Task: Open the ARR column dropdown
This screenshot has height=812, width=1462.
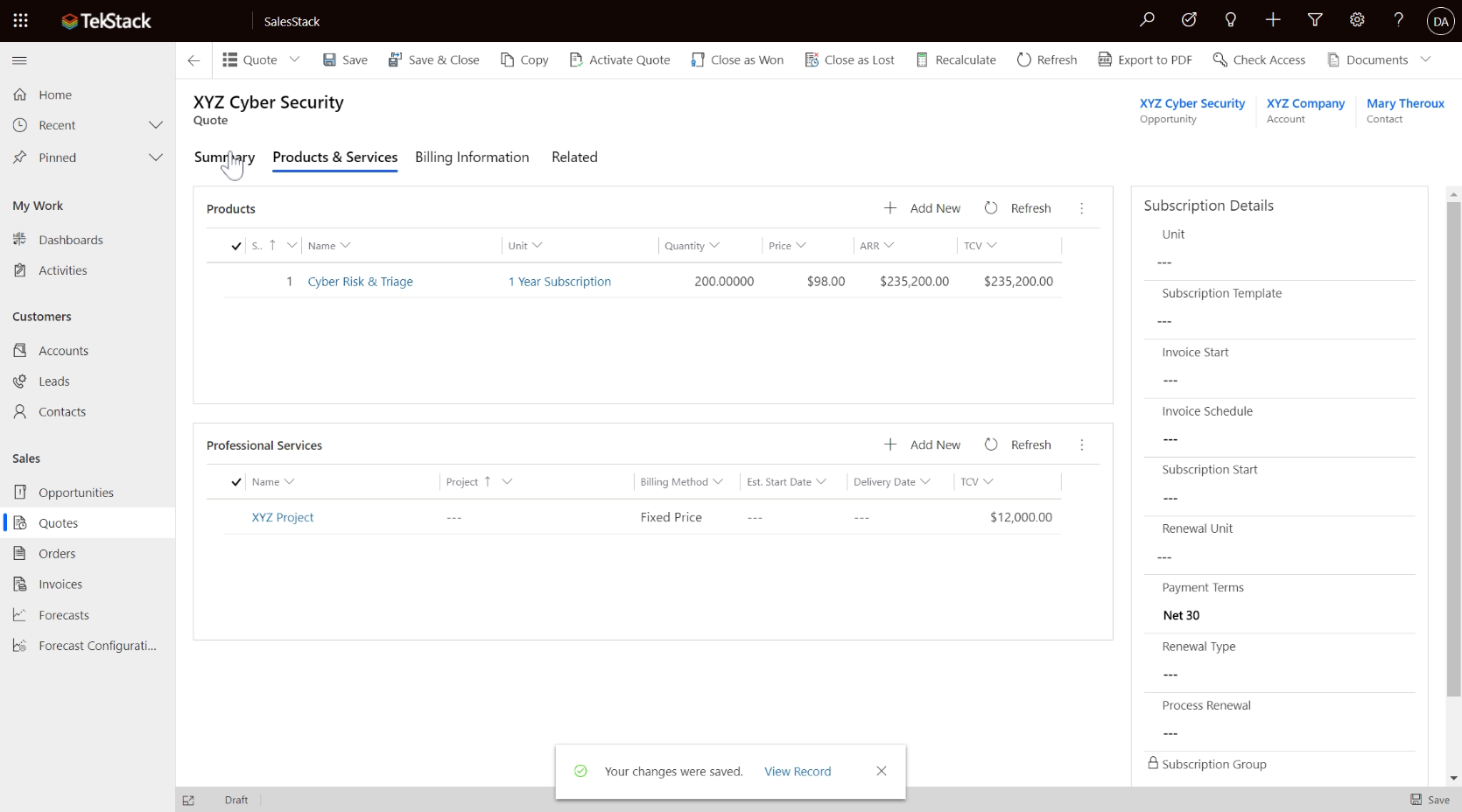Action: [889, 246]
